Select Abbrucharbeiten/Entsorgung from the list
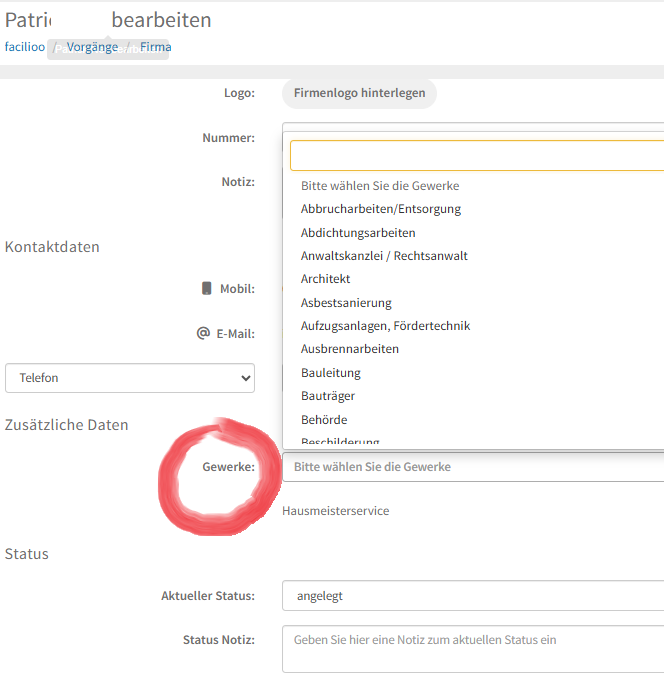 [381, 209]
